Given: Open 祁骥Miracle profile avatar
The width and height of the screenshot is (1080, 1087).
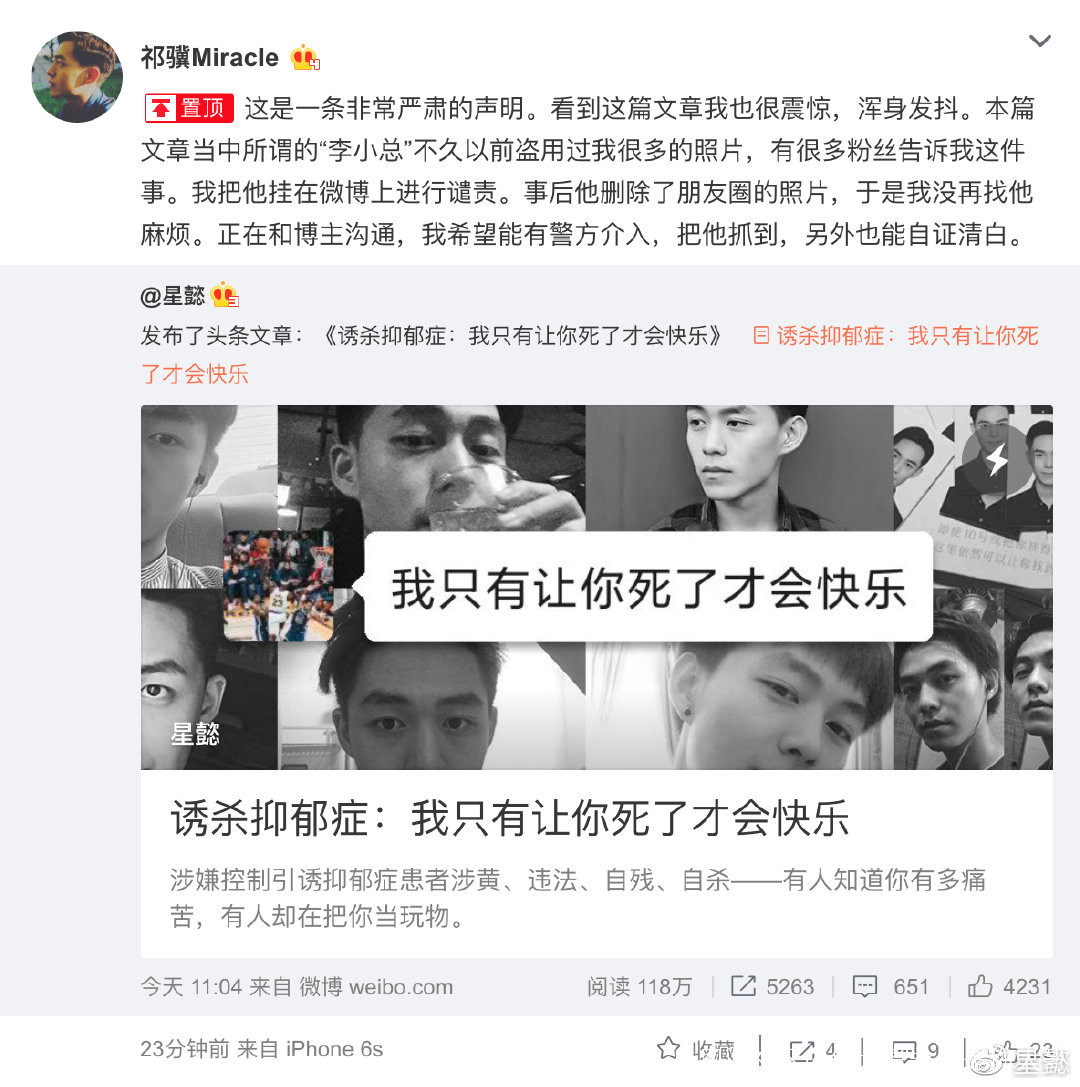Looking at the screenshot, I should coord(77,77).
